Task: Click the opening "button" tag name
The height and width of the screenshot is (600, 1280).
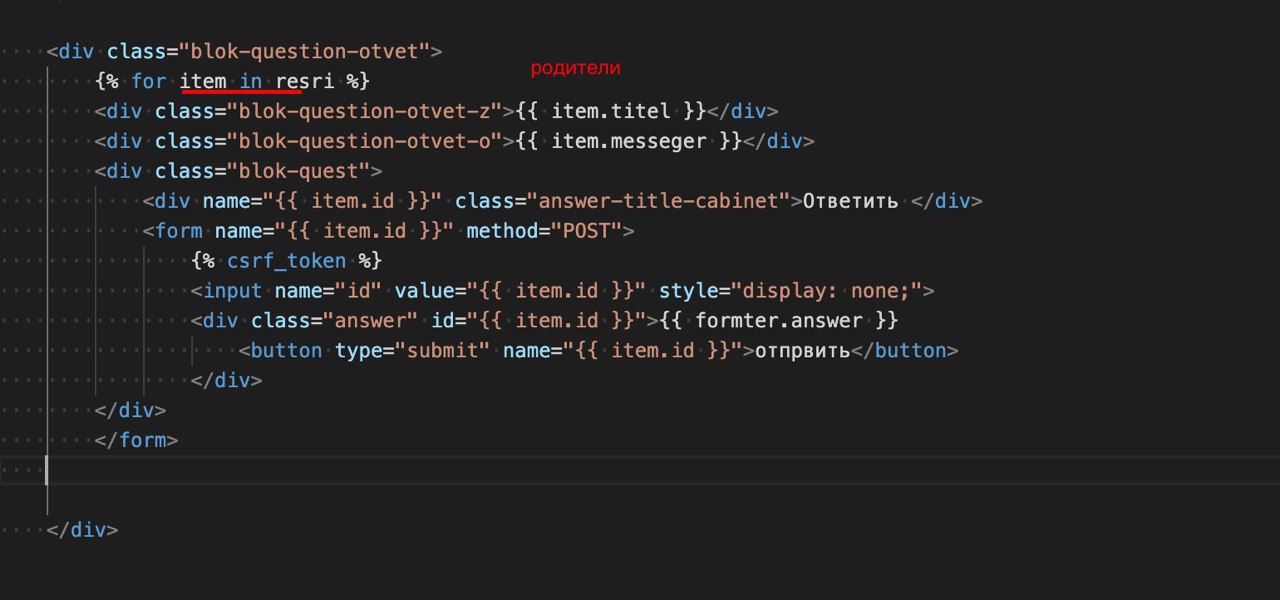Action: [x=287, y=351]
